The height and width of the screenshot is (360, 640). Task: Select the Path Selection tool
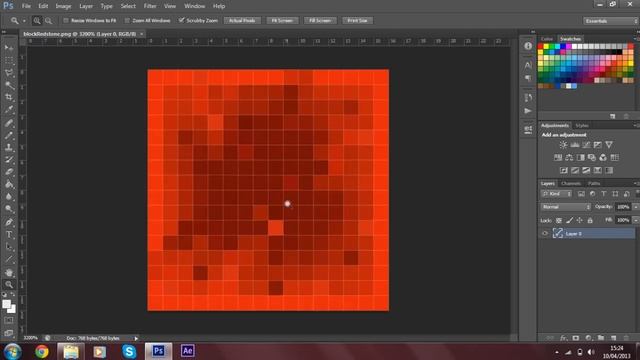pyautogui.click(x=9, y=247)
